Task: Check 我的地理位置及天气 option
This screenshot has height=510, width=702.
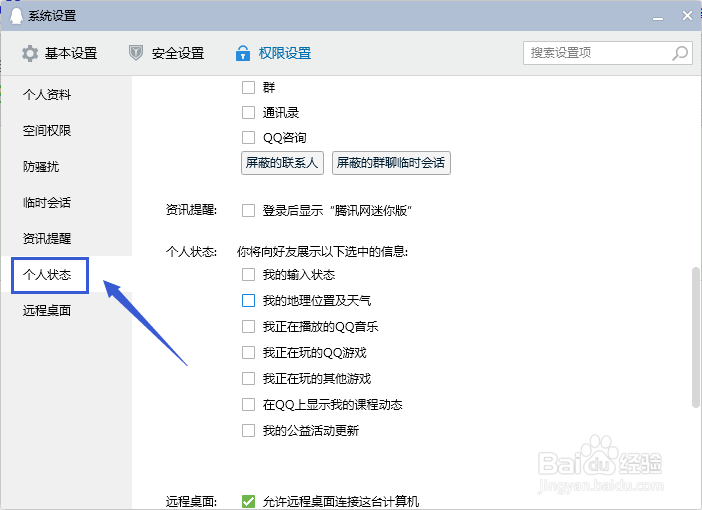Action: click(x=248, y=300)
